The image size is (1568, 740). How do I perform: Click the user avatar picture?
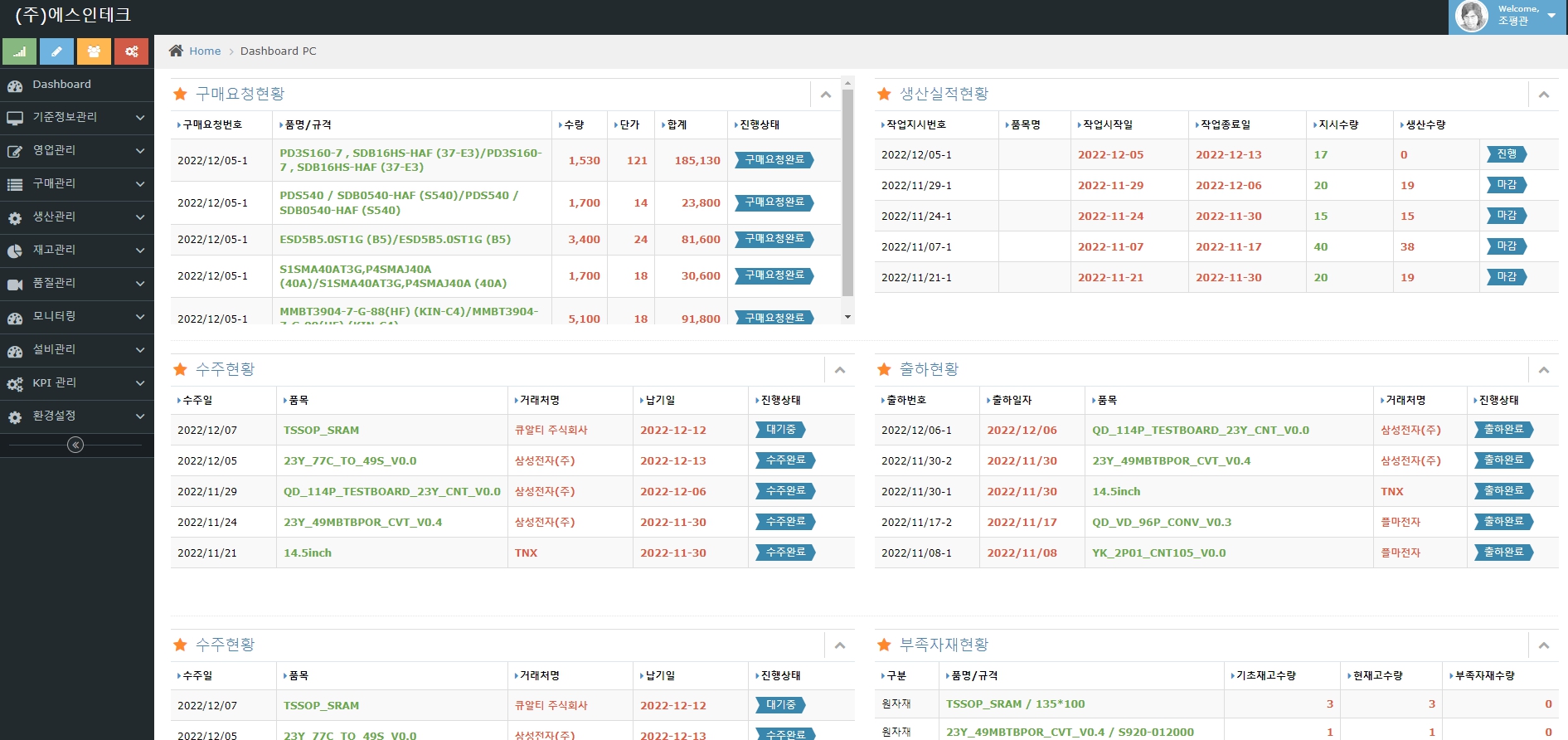coord(1472,16)
